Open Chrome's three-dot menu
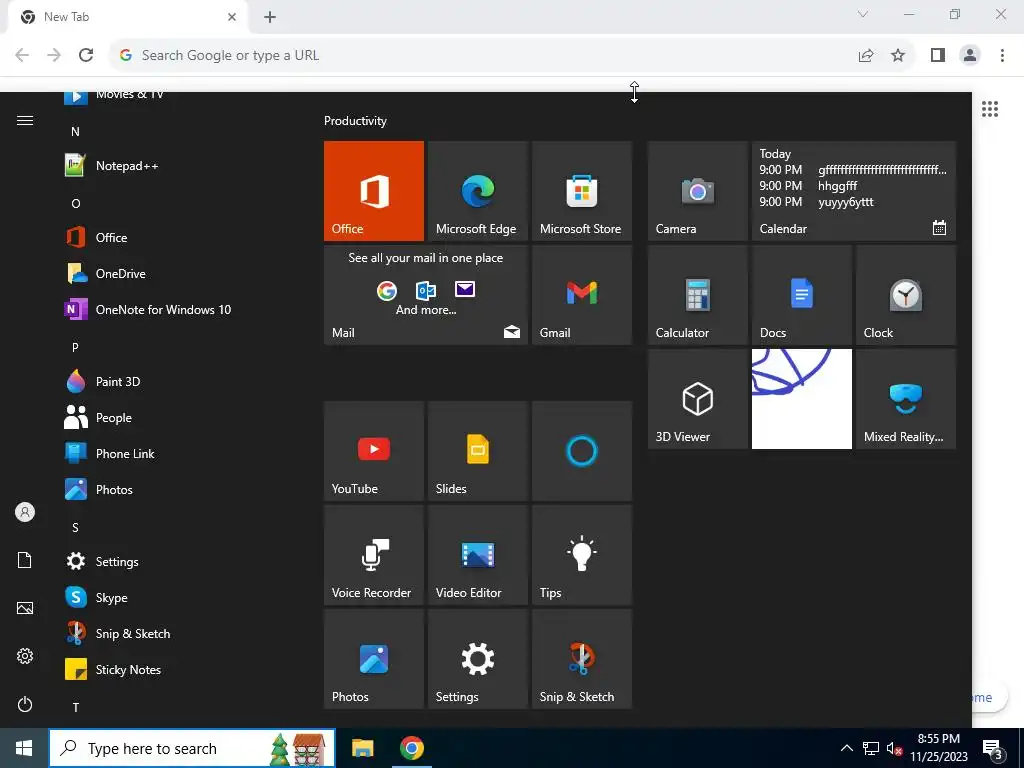This screenshot has width=1024, height=768. (x=1002, y=56)
